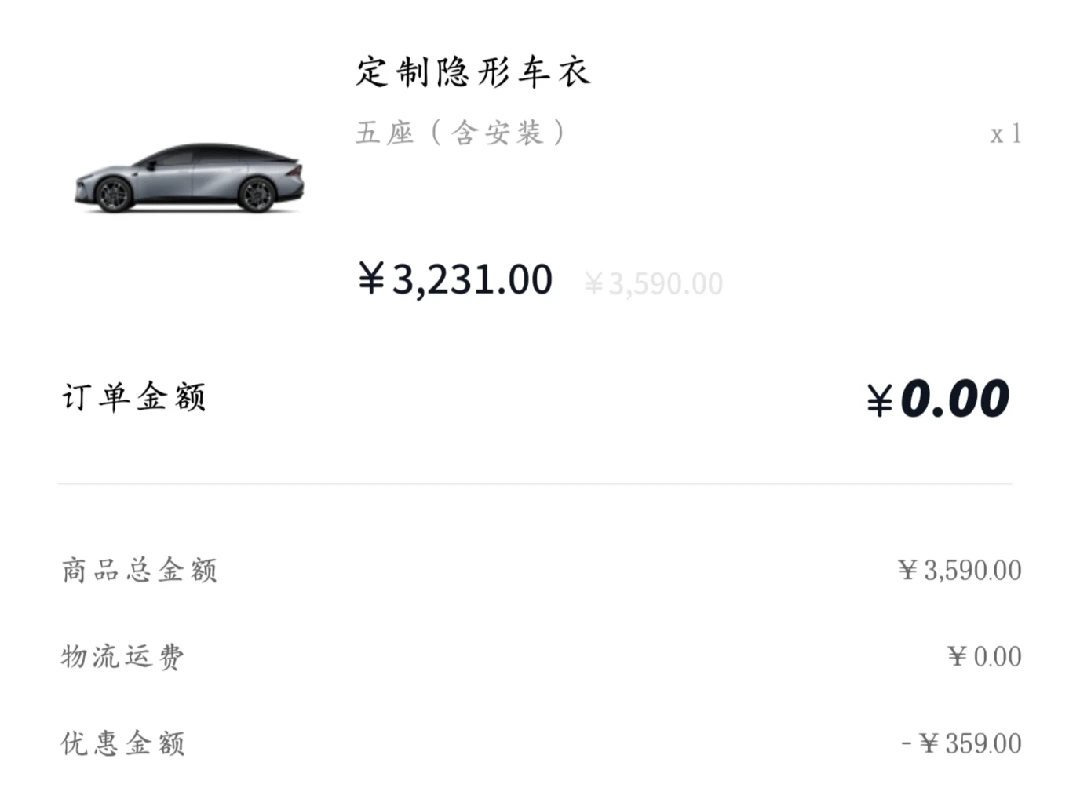Image resolution: width=1080 pixels, height=810 pixels.
Task: Click the ¥0.00 shipping fee value
Action: [x=984, y=657]
